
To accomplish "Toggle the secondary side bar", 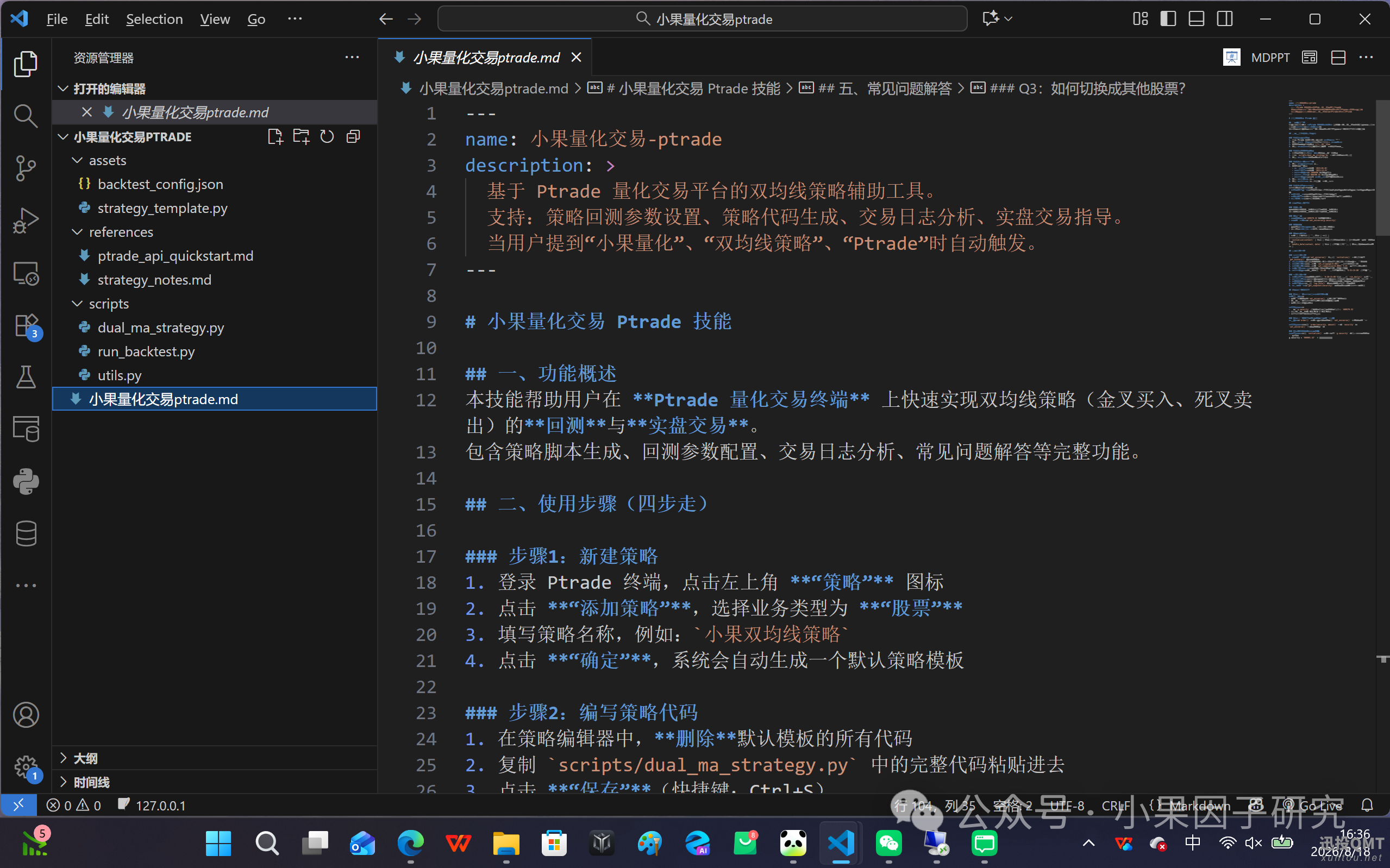I will pyautogui.click(x=1225, y=19).
